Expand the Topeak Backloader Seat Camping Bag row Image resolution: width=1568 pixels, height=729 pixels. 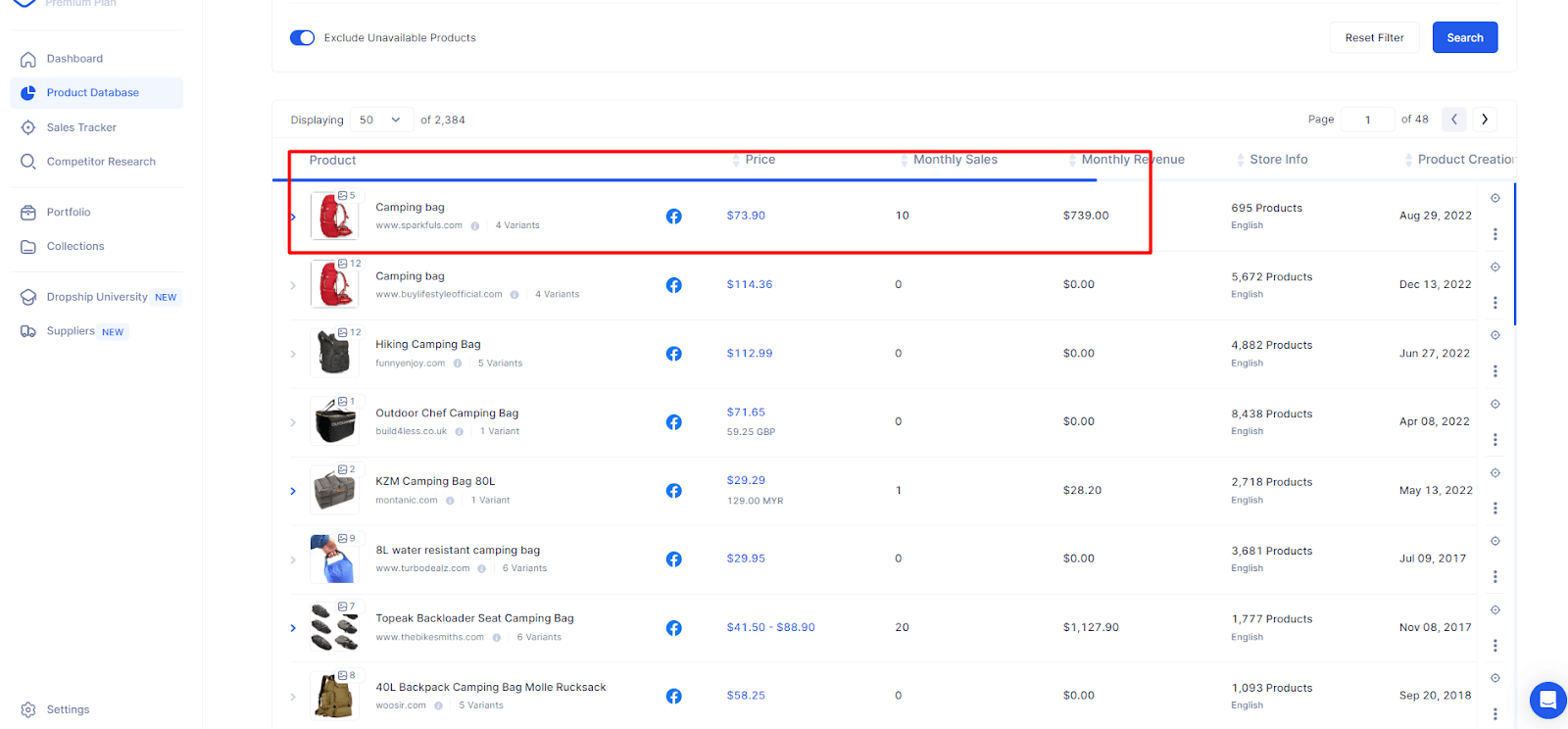pos(293,628)
